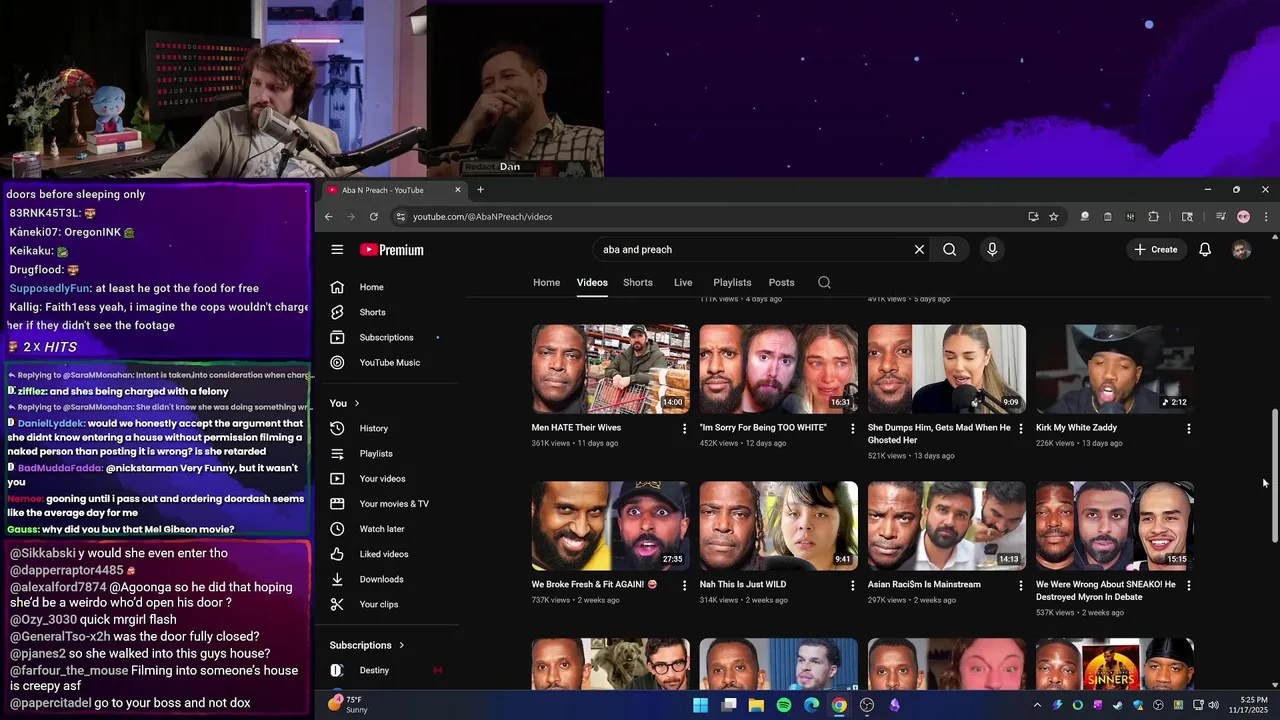Open a new browser tab

[480, 190]
